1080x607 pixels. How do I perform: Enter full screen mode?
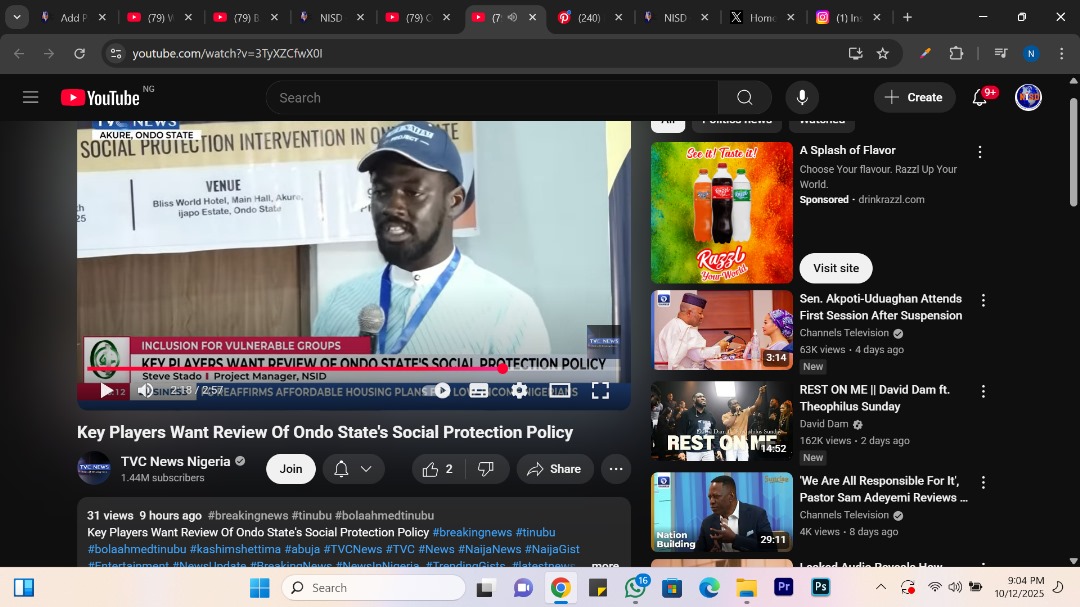[x=600, y=391]
